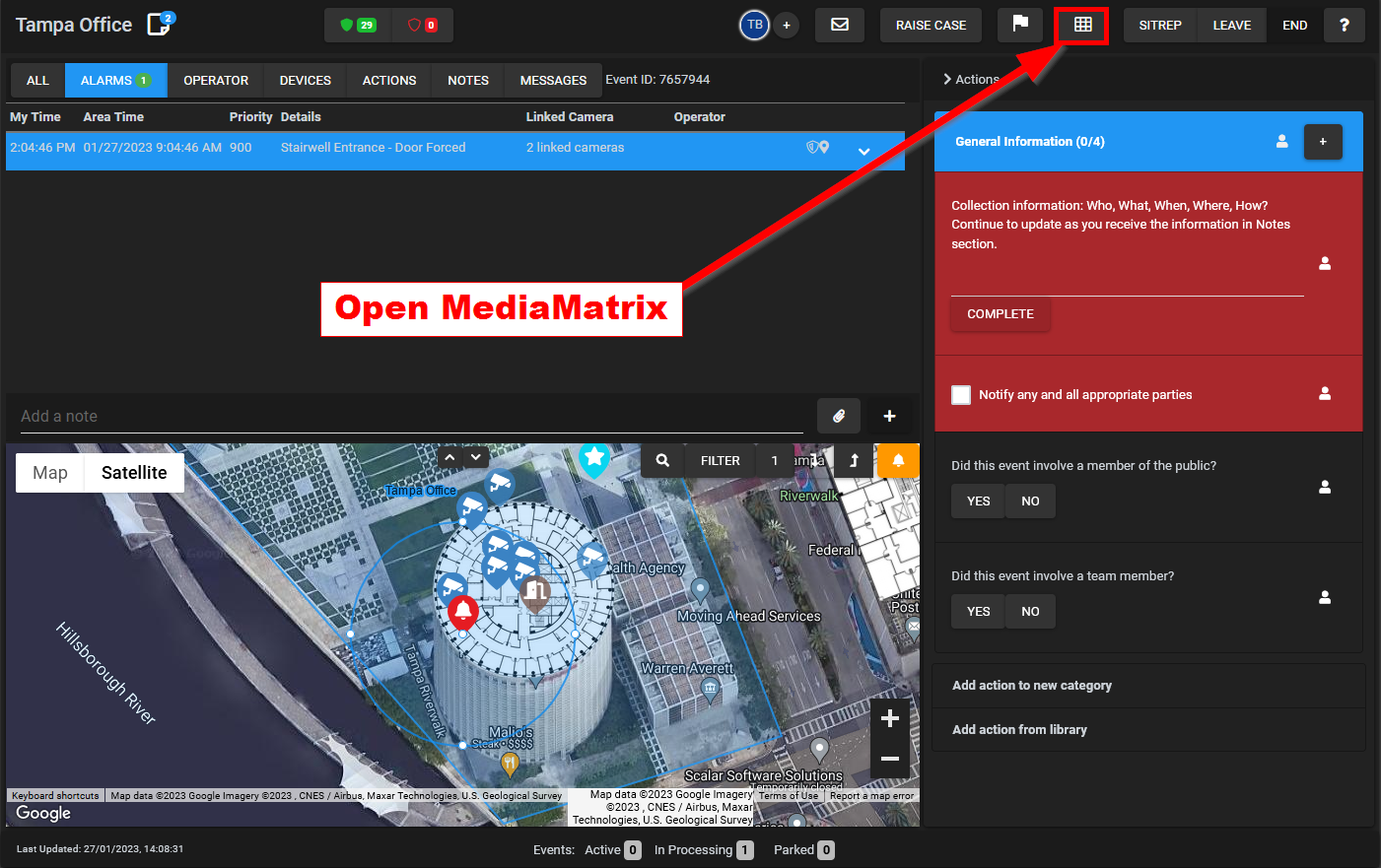Select the red alarm bell marker on map
Screen dimensions: 1381x868
pos(463,612)
